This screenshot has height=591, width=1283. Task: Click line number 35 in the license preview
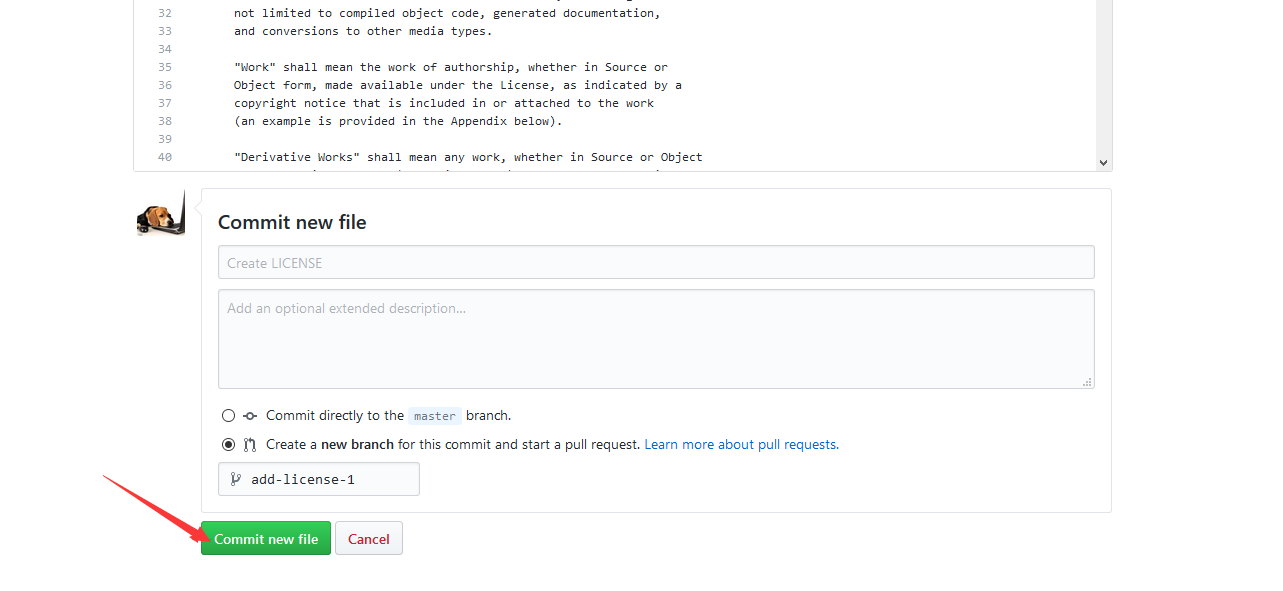[x=164, y=67]
